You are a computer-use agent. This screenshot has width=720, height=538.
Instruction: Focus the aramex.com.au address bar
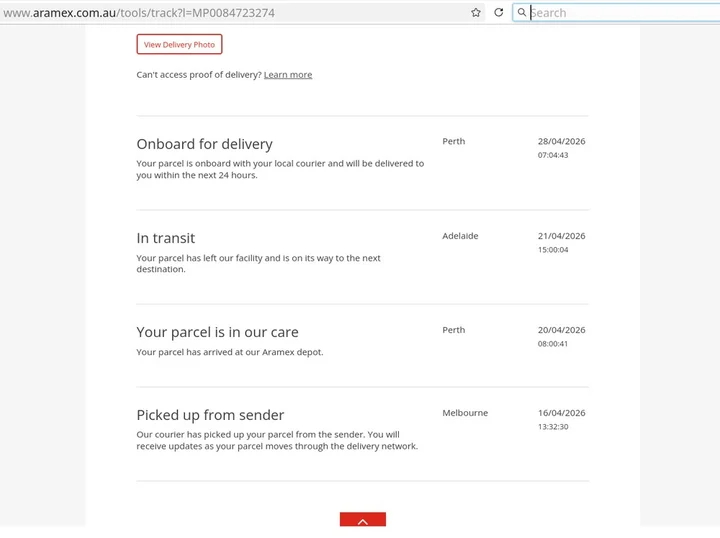pyautogui.click(x=232, y=13)
